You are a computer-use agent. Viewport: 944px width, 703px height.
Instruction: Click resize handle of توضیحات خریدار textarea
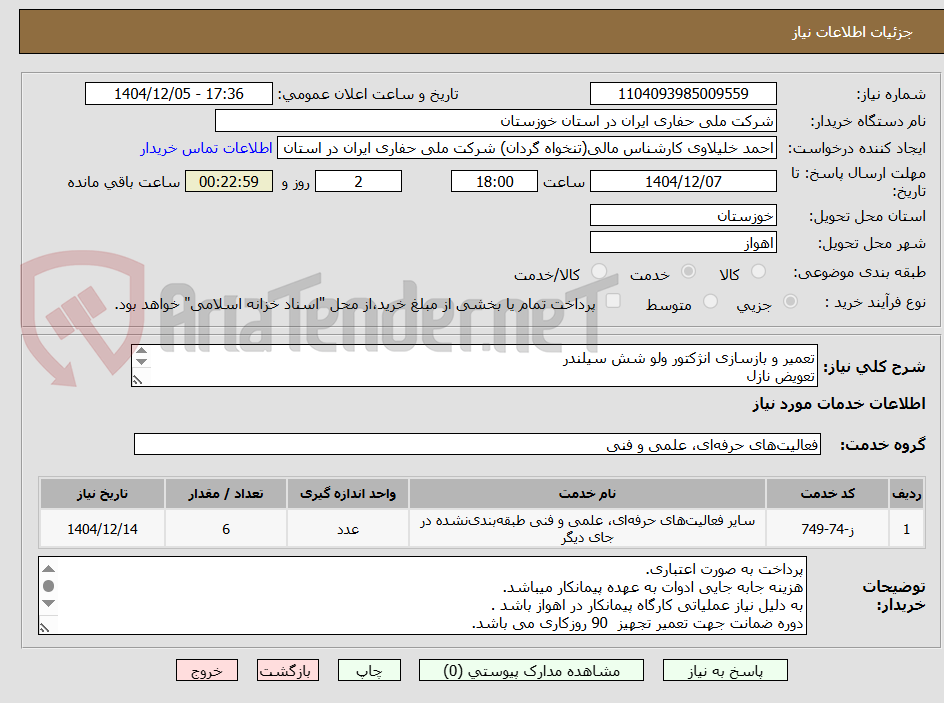[x=45, y=628]
